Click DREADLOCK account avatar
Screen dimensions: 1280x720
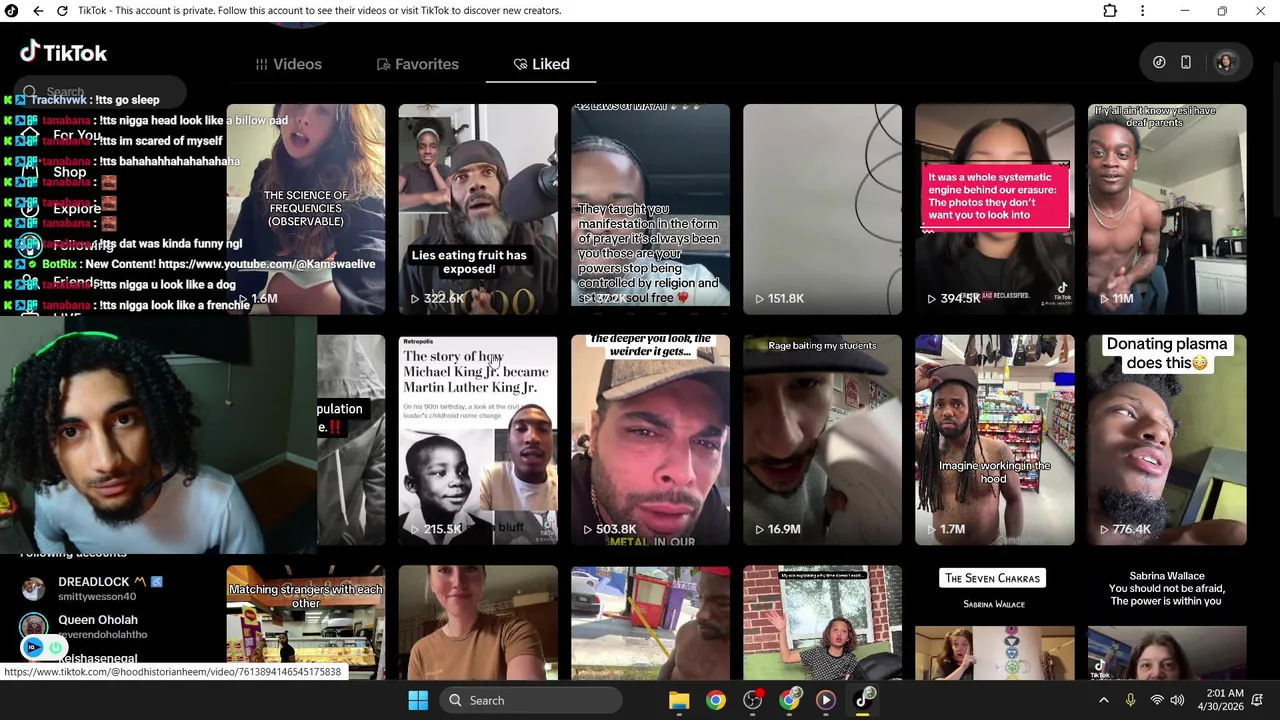[x=34, y=588]
